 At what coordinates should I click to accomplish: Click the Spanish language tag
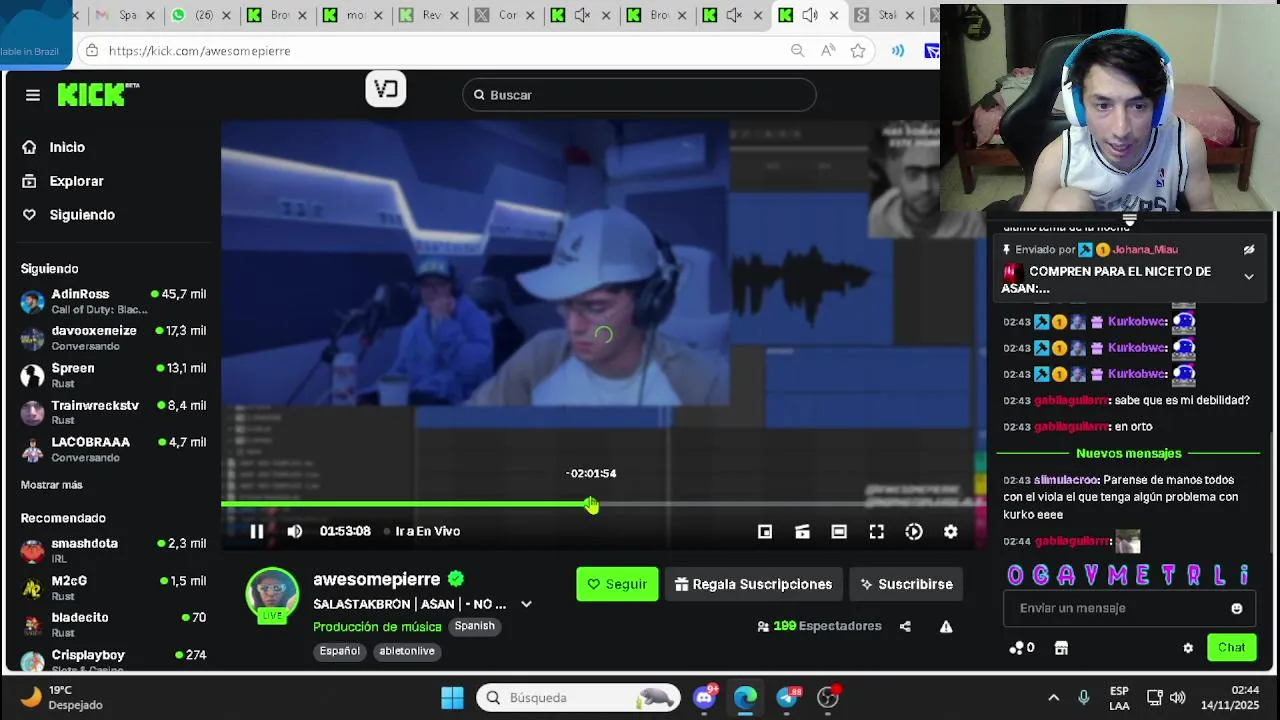coord(475,626)
